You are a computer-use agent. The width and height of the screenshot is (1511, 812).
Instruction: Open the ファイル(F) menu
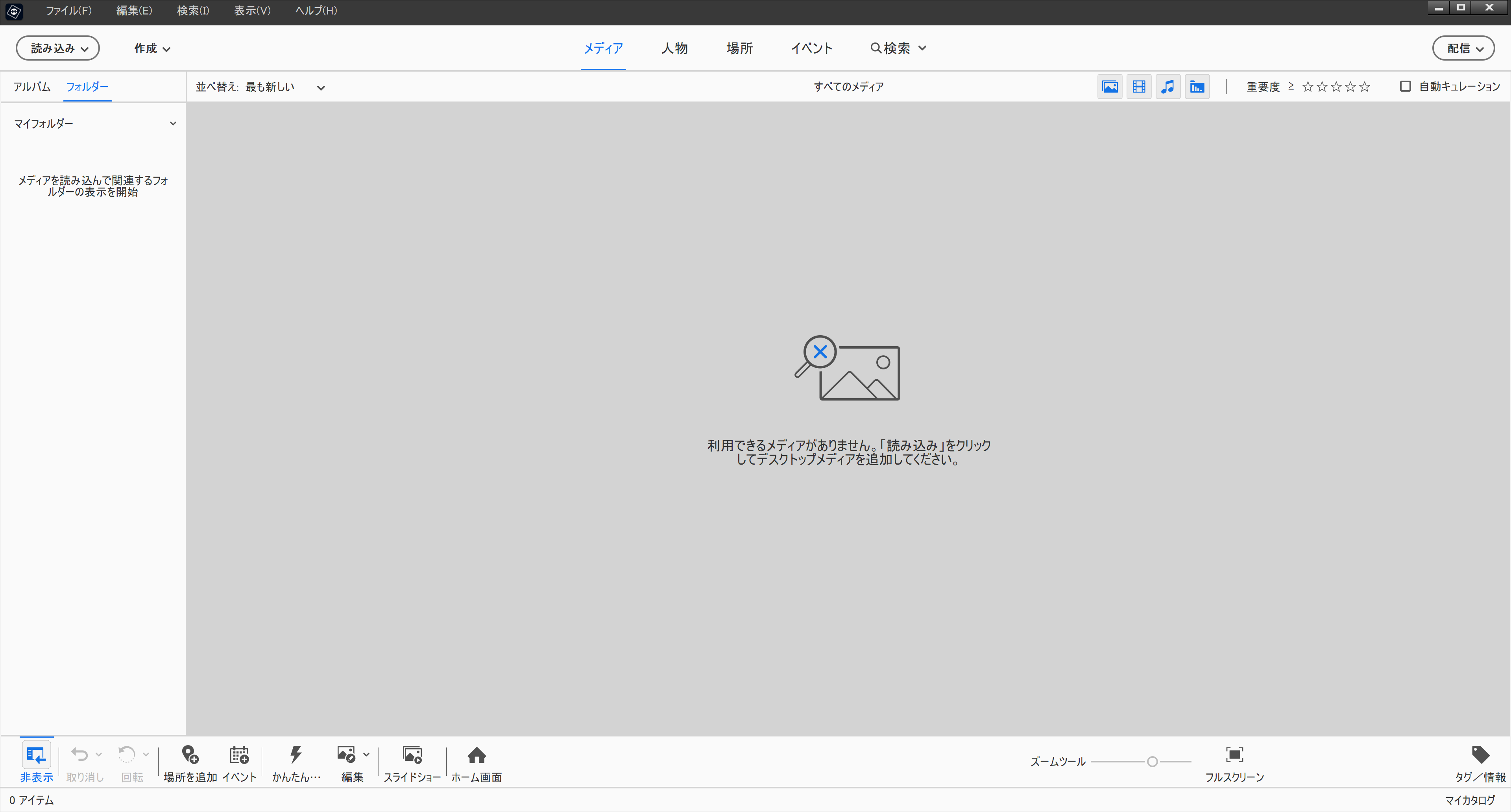coord(68,11)
